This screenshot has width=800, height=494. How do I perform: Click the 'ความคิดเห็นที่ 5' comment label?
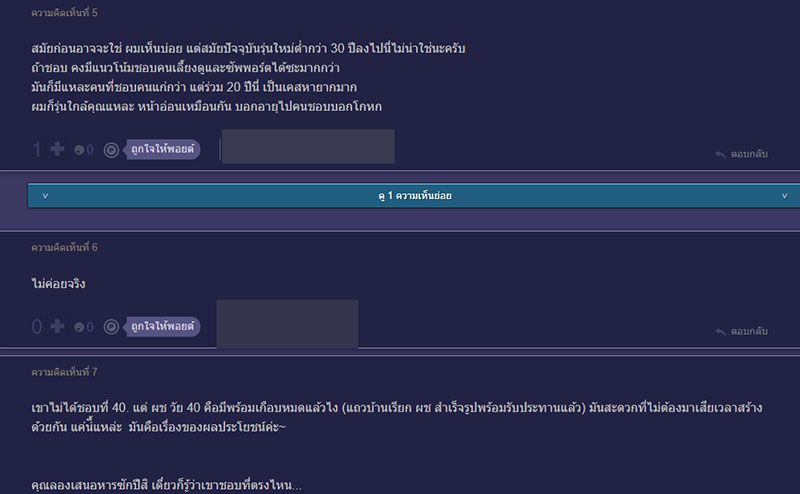click(64, 13)
